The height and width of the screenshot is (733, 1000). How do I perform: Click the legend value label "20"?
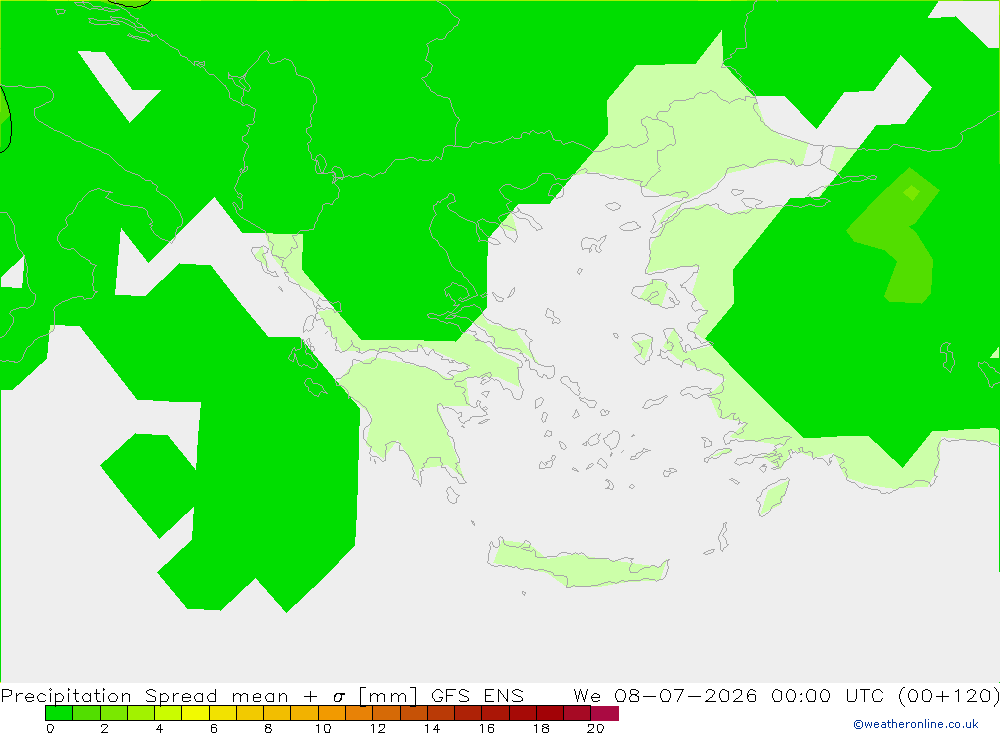pos(596,728)
